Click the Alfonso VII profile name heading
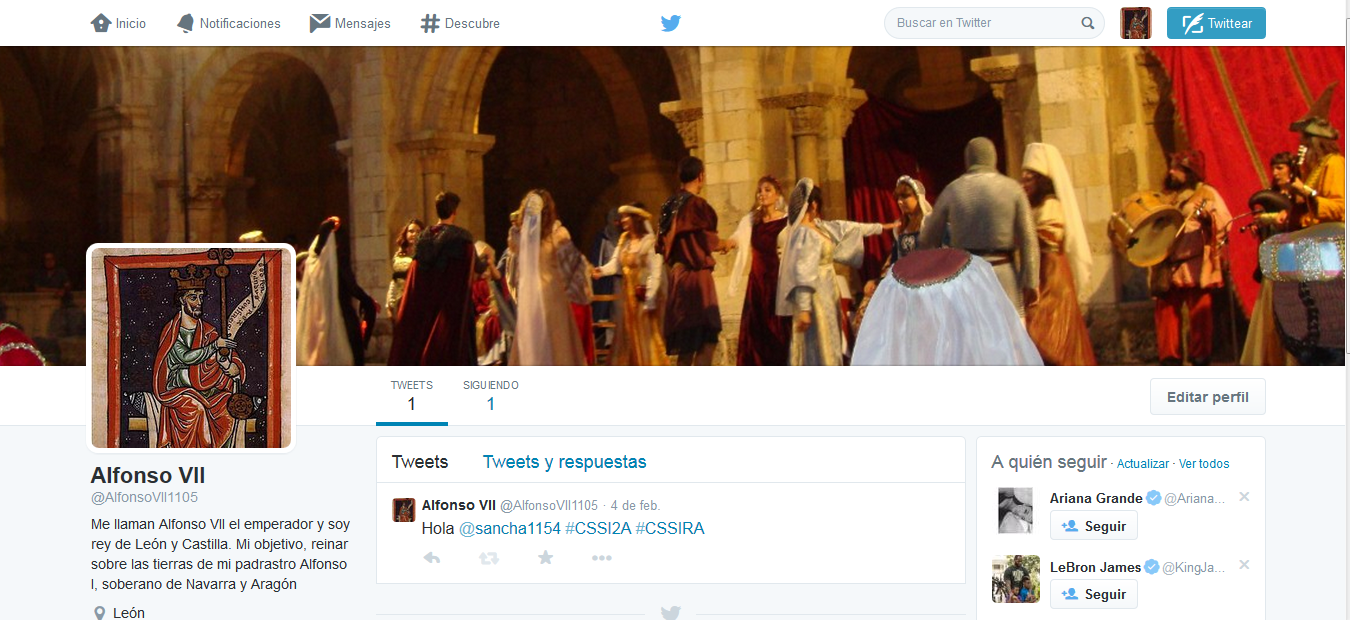Viewport: 1350px width, 620px height. pos(148,475)
